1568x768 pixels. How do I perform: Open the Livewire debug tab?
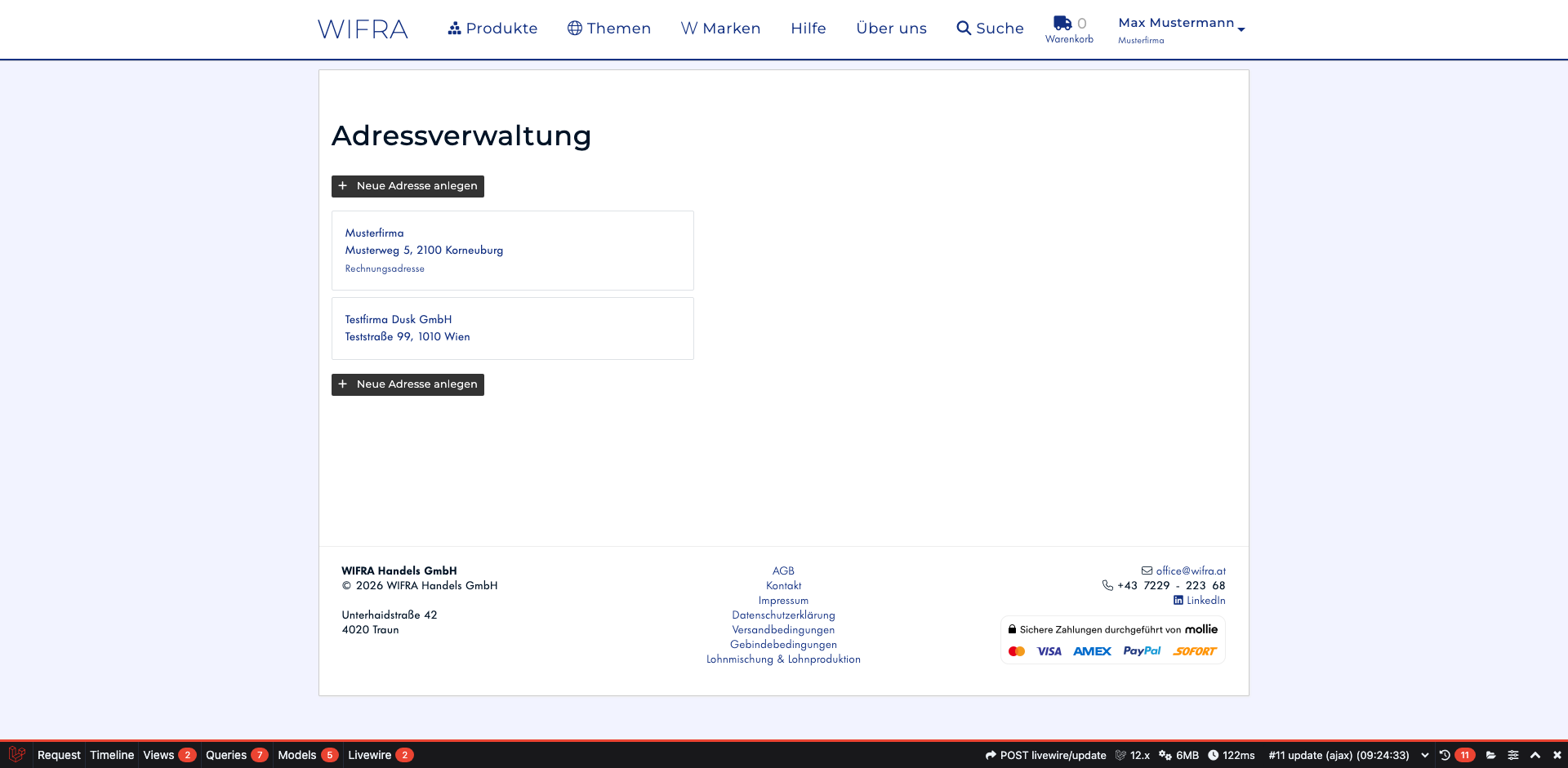click(370, 755)
